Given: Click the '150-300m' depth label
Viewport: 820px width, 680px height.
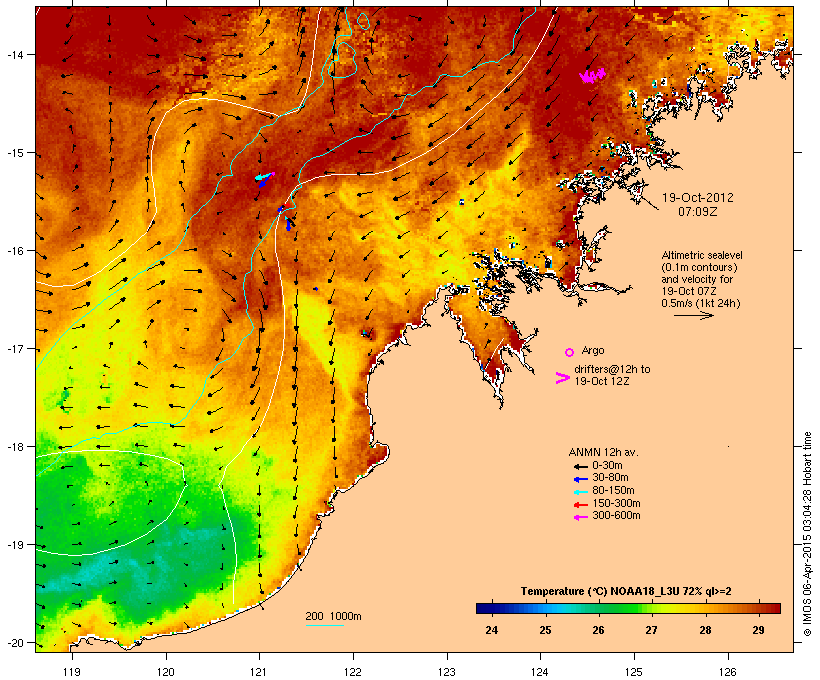Looking at the screenshot, I should (617, 503).
